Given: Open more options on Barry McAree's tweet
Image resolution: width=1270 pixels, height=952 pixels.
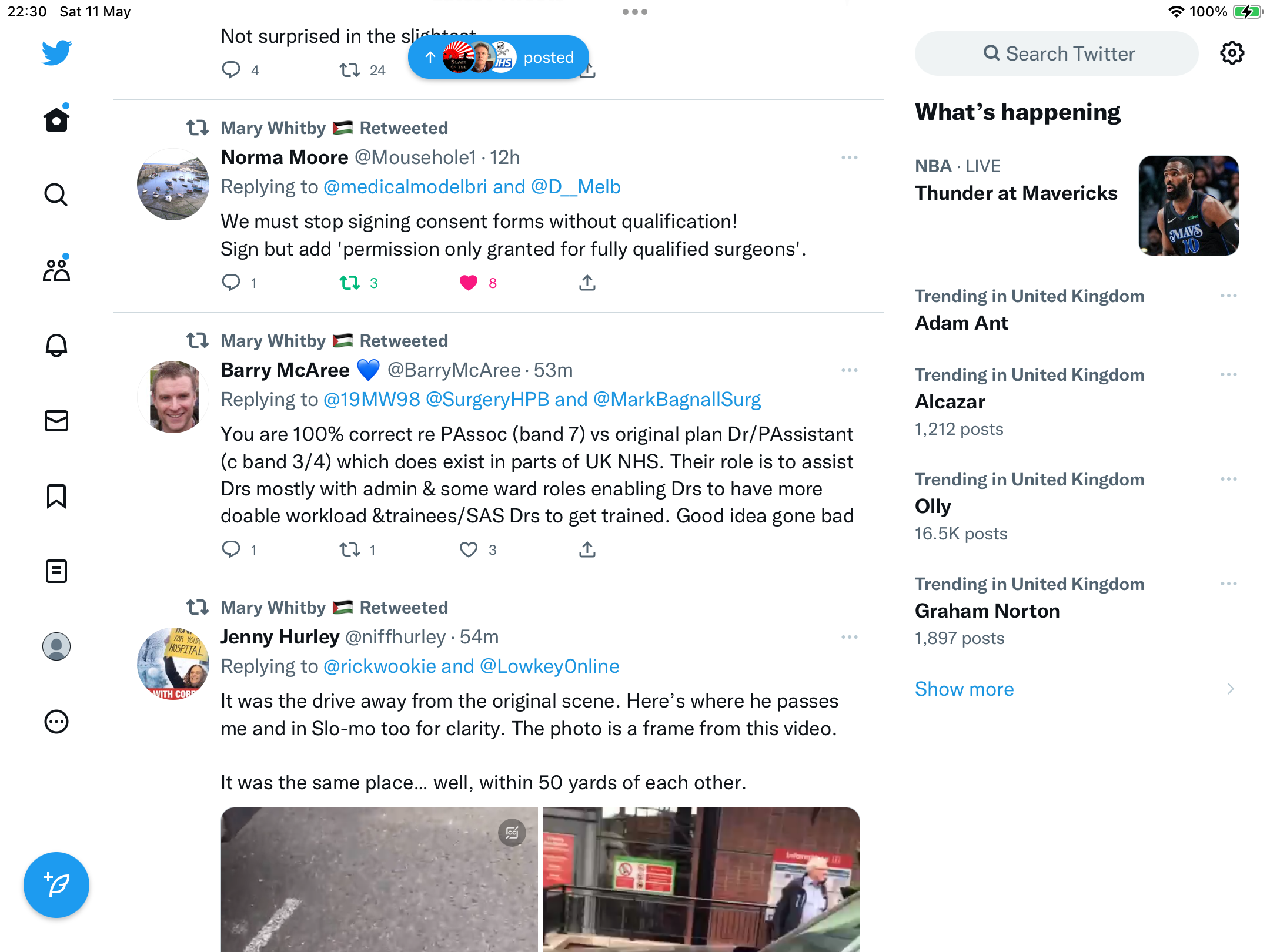Looking at the screenshot, I should tap(850, 370).
